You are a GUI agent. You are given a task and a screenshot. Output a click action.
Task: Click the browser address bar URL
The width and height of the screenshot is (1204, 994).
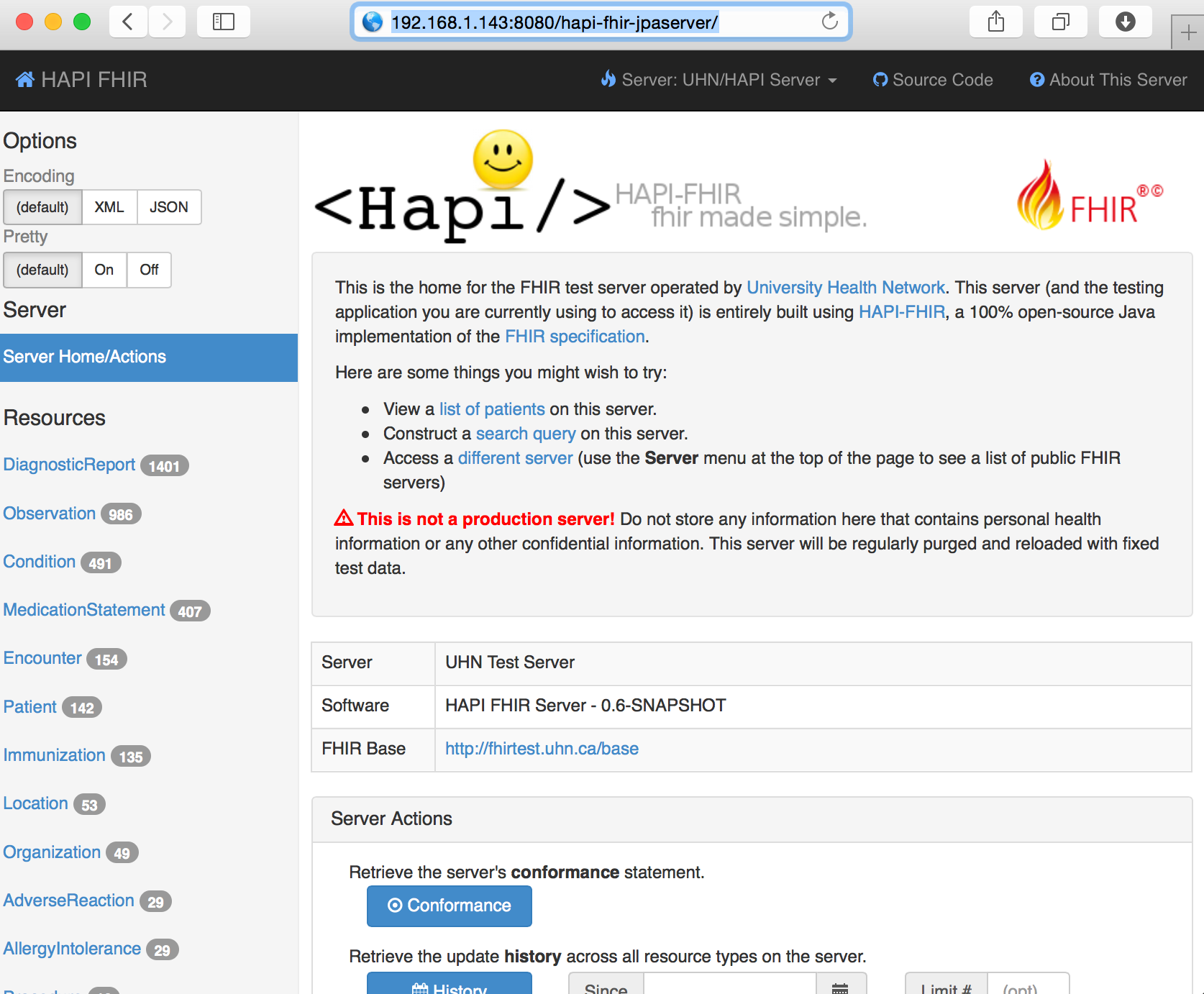coord(554,22)
